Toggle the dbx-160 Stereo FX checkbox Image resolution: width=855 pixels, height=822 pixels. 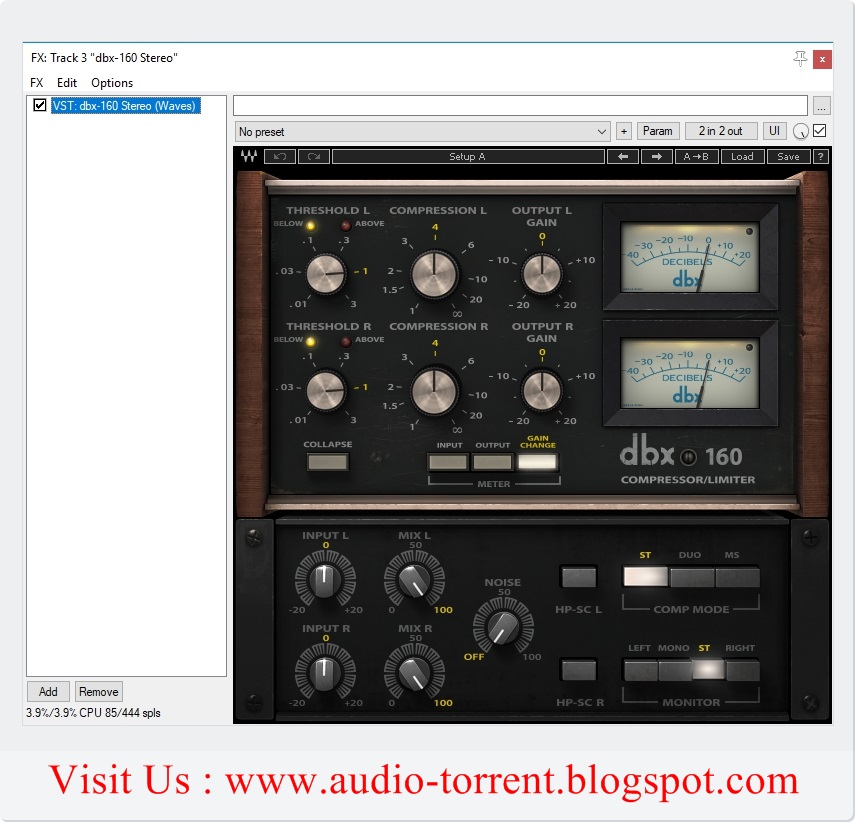(39, 105)
